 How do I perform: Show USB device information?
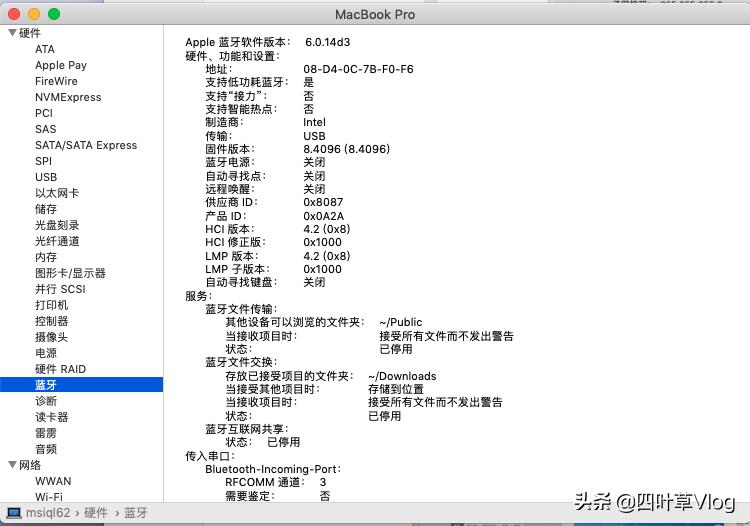coord(46,177)
